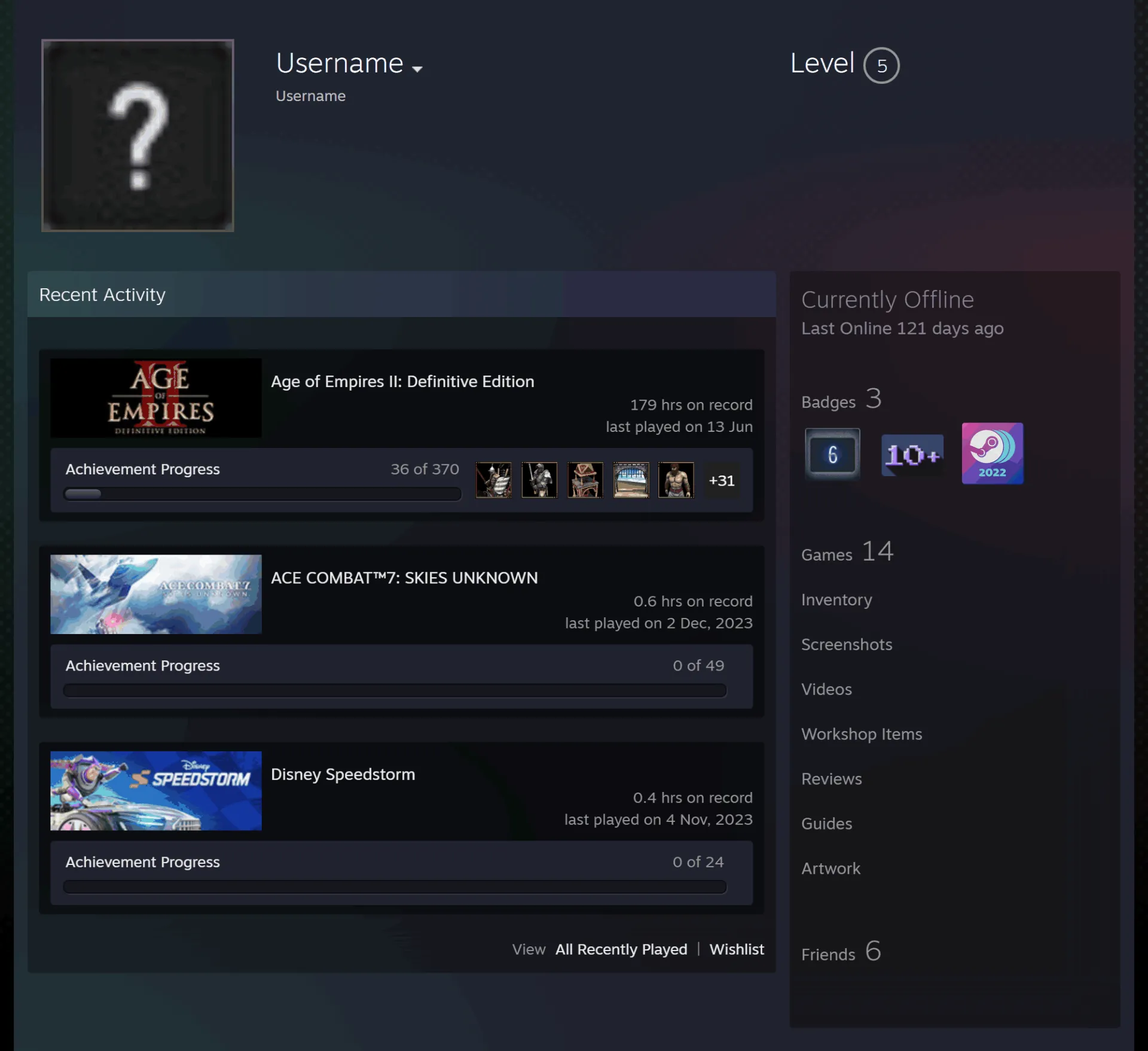Viewport: 1148px width, 1051px height.
Task: Open the Username dropdown arrow
Action: 417,69
